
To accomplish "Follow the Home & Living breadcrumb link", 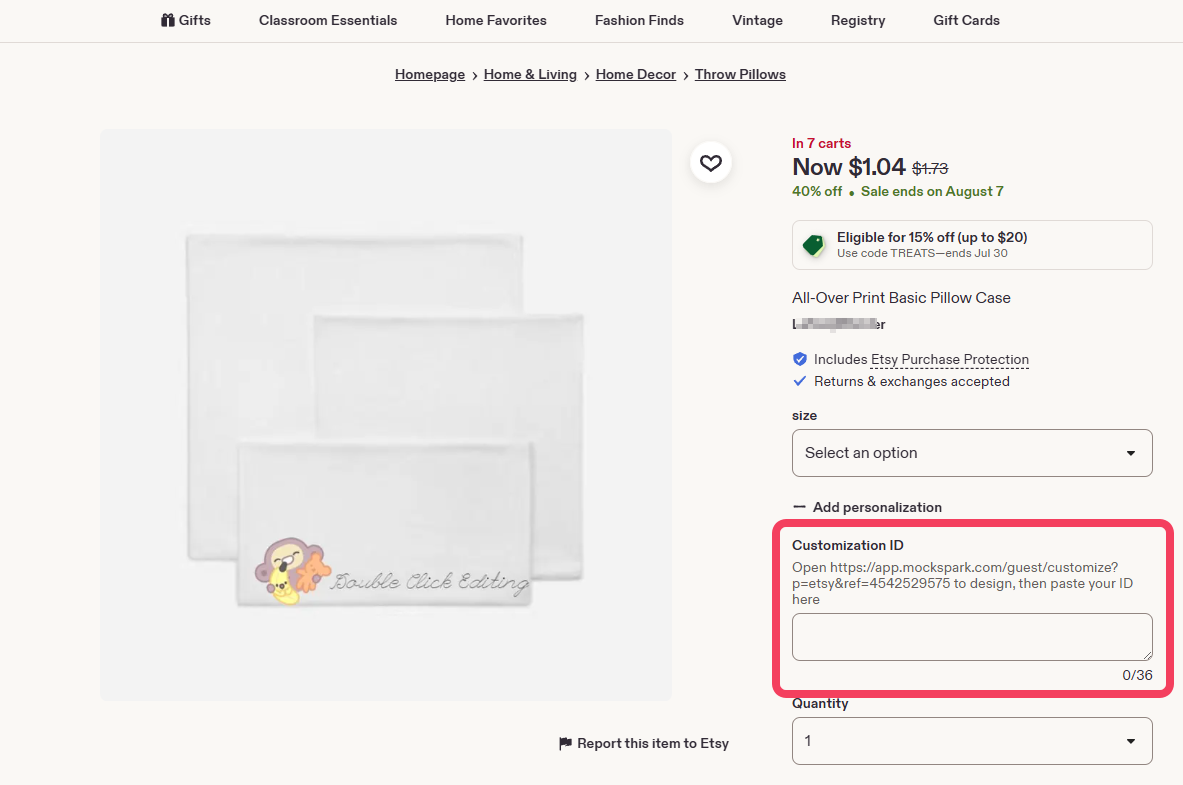I will [530, 74].
